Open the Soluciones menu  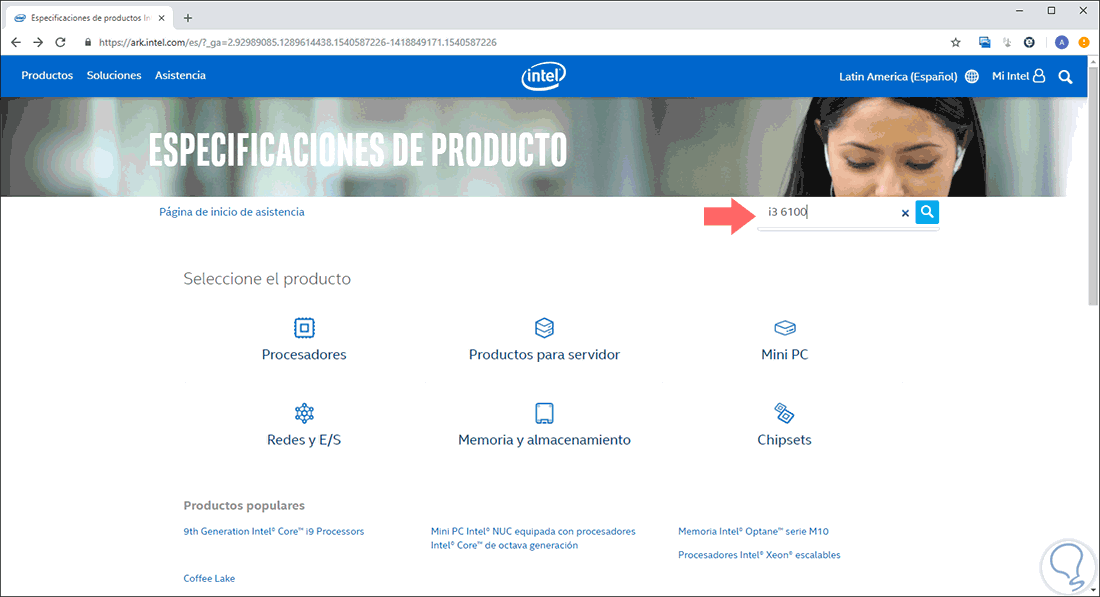(114, 75)
